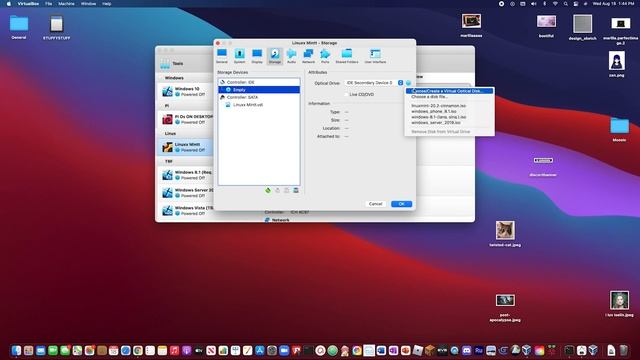Open the Ports settings tab icon
The height and width of the screenshot is (360, 640).
[x=325, y=56]
